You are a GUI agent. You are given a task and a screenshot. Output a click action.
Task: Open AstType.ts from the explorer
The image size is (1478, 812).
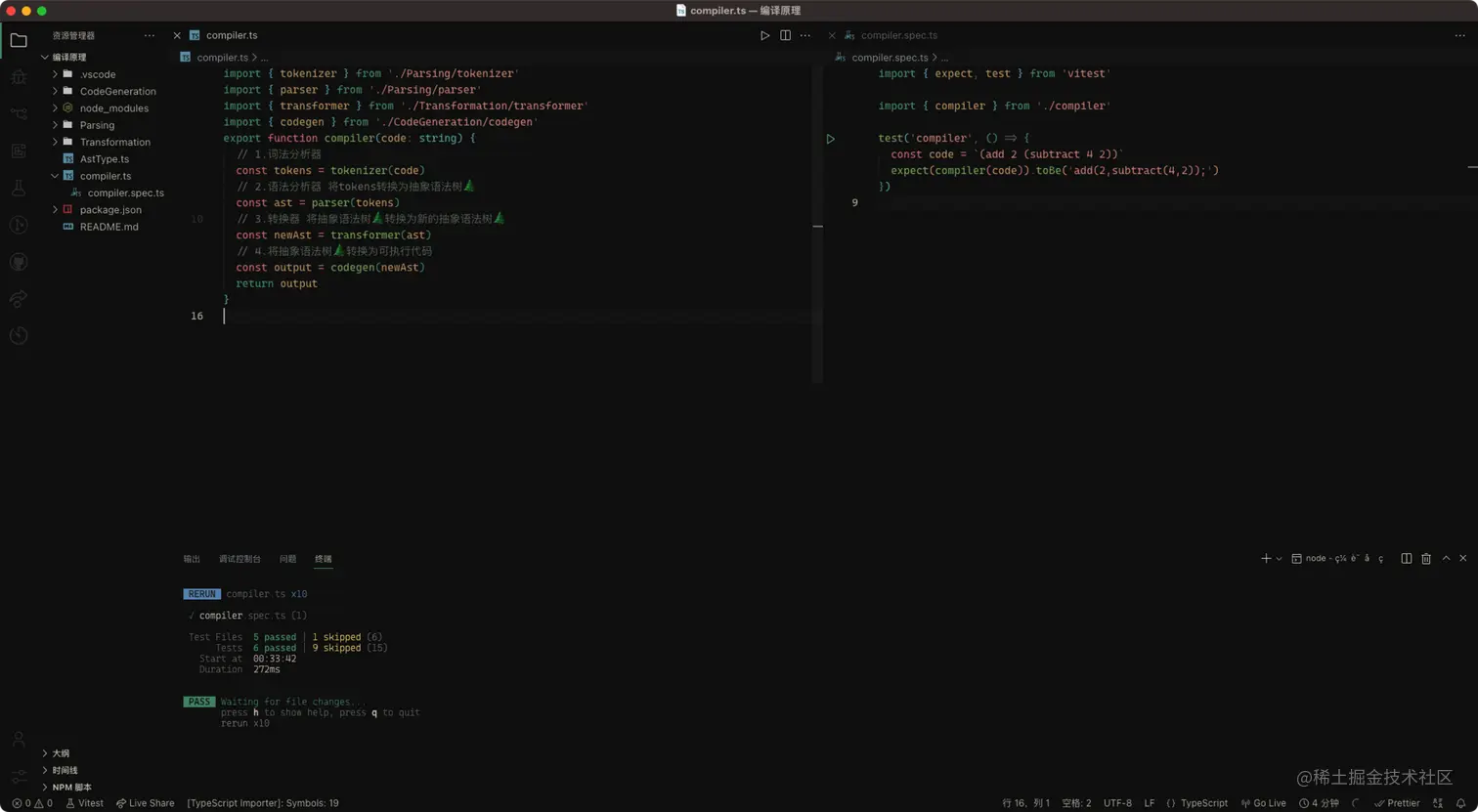(x=105, y=158)
